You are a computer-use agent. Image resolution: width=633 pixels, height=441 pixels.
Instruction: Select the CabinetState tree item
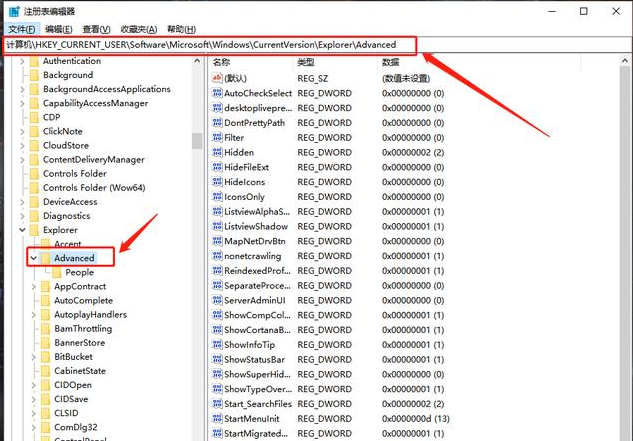point(80,371)
